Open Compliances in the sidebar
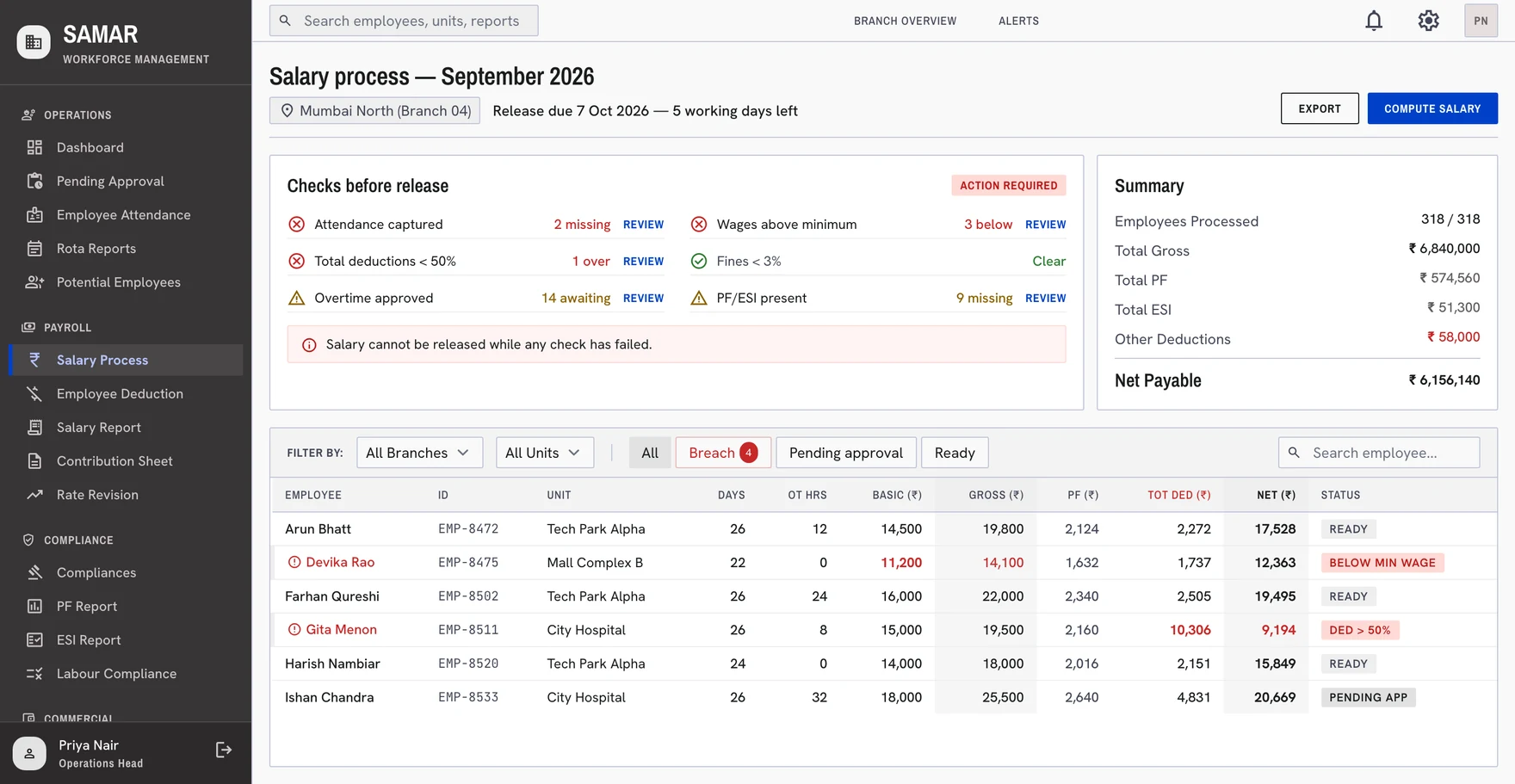Viewport: 1515px width, 784px height. (x=126, y=572)
